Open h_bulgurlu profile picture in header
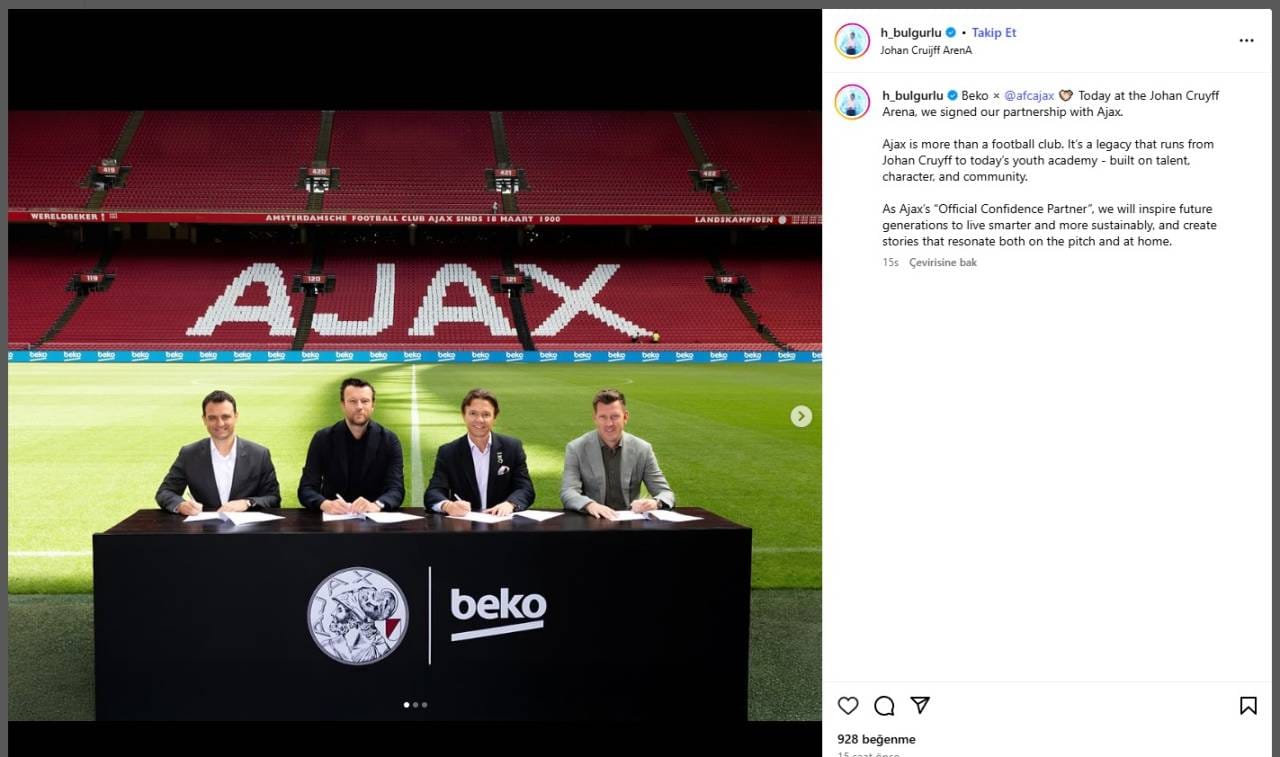 click(853, 41)
